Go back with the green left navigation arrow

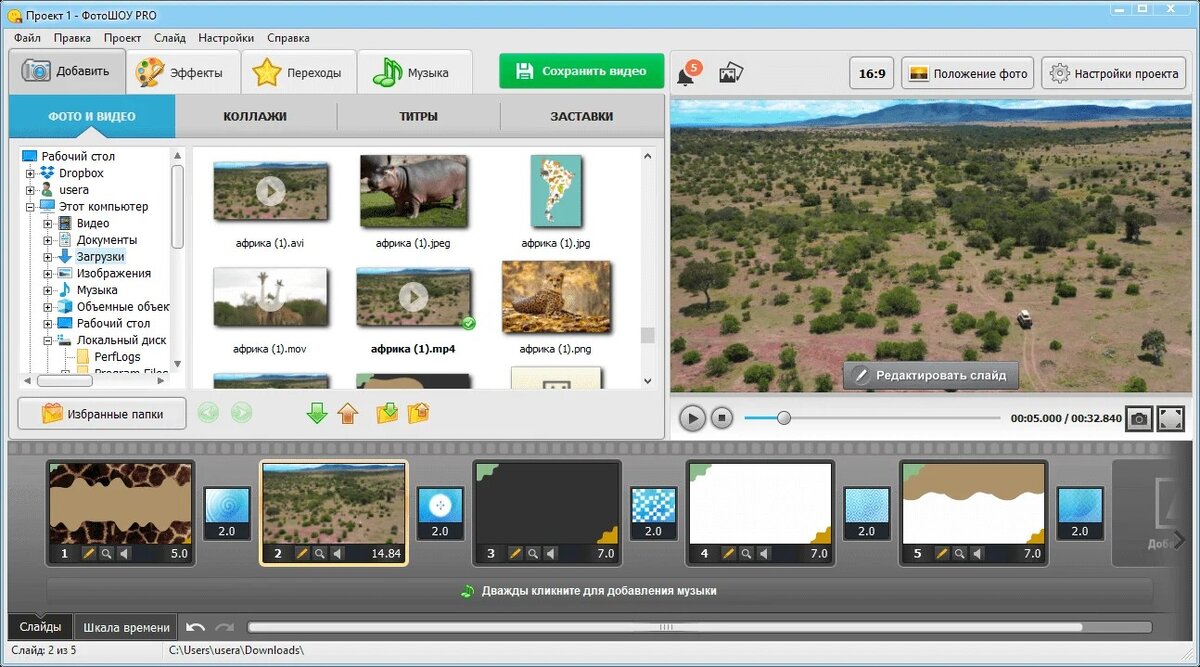(208, 412)
